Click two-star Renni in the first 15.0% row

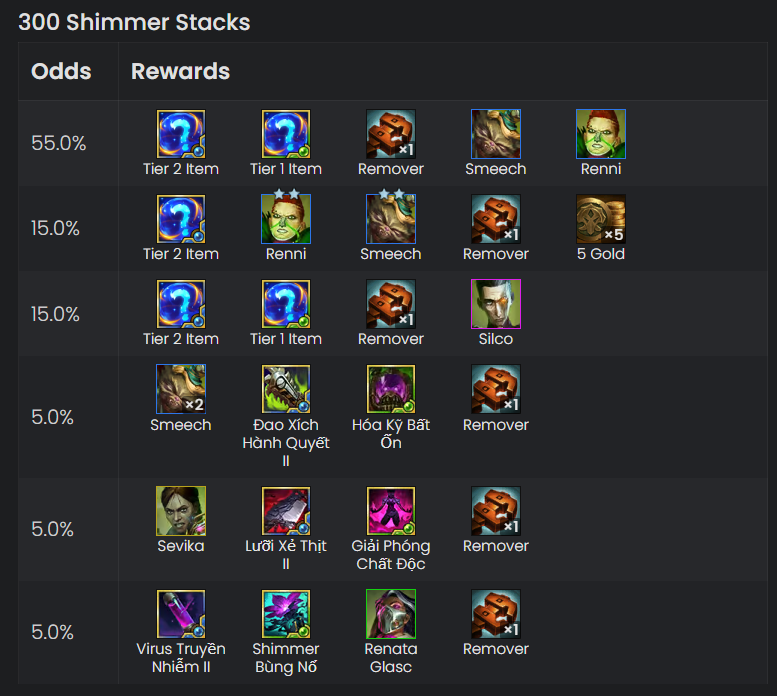click(286, 219)
